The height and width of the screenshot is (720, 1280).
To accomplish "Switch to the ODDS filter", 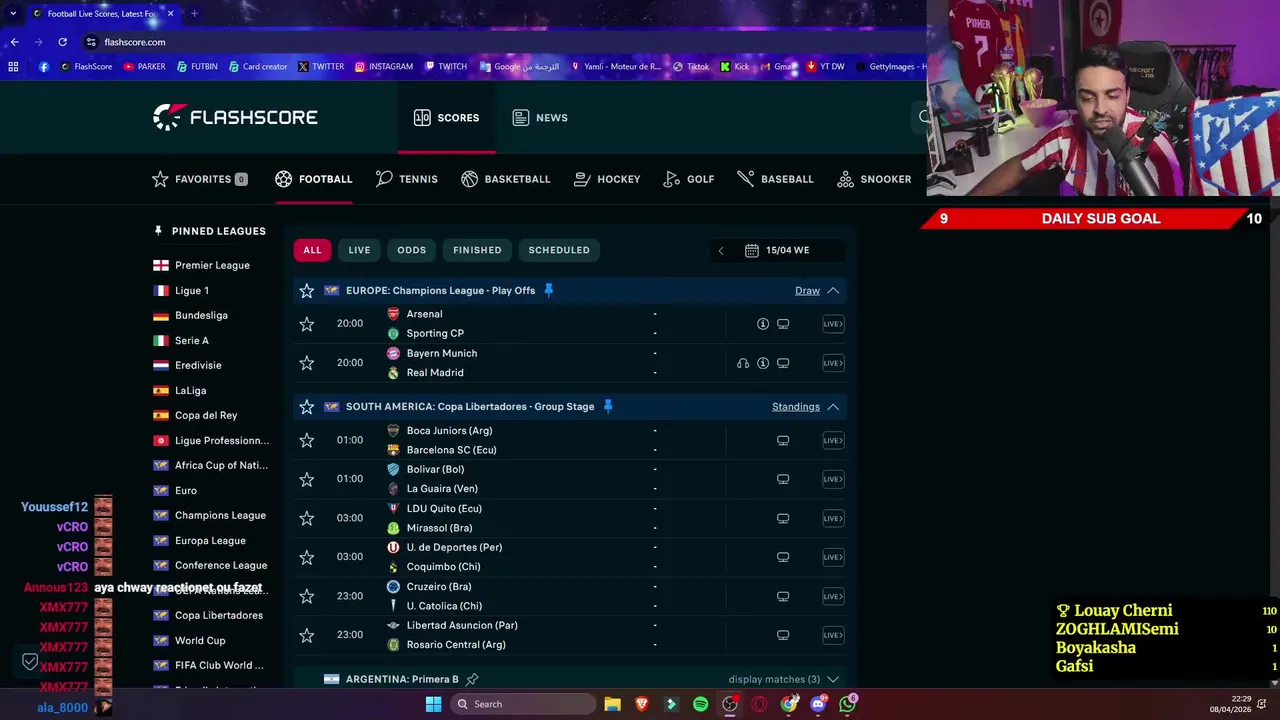I will tap(411, 250).
